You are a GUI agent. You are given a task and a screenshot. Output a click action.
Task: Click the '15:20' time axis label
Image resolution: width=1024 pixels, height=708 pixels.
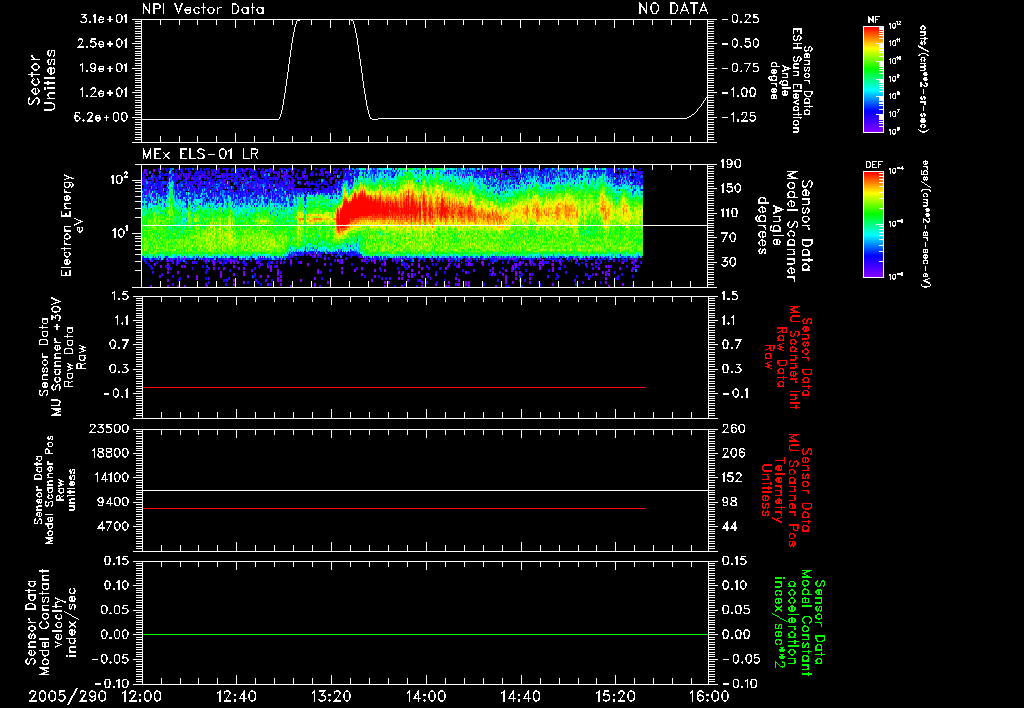pos(615,696)
